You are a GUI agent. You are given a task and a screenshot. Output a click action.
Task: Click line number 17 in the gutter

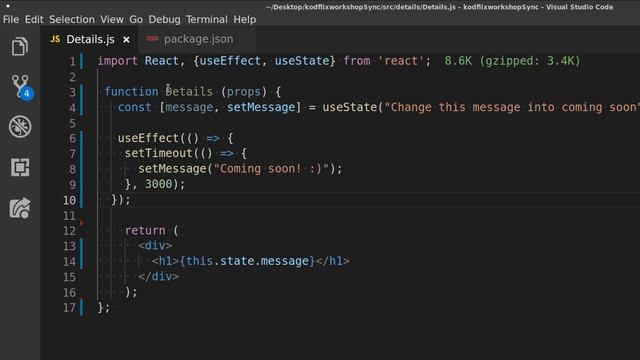pos(69,308)
